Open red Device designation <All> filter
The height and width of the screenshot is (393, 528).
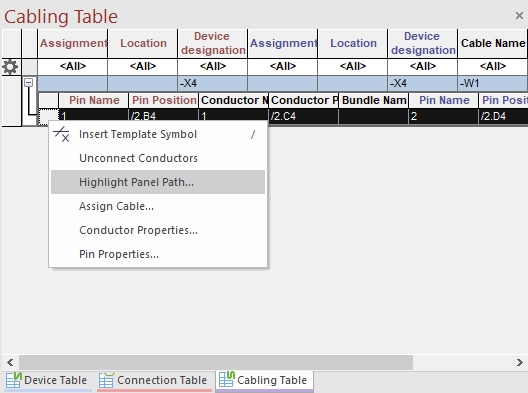point(213,66)
